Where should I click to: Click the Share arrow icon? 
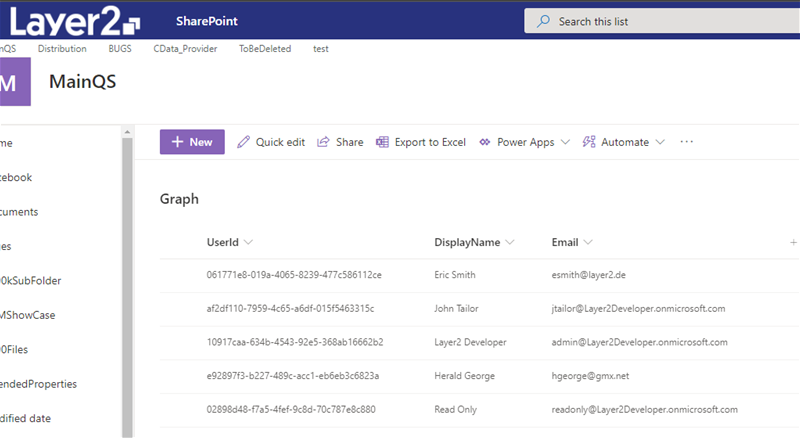[x=323, y=142]
